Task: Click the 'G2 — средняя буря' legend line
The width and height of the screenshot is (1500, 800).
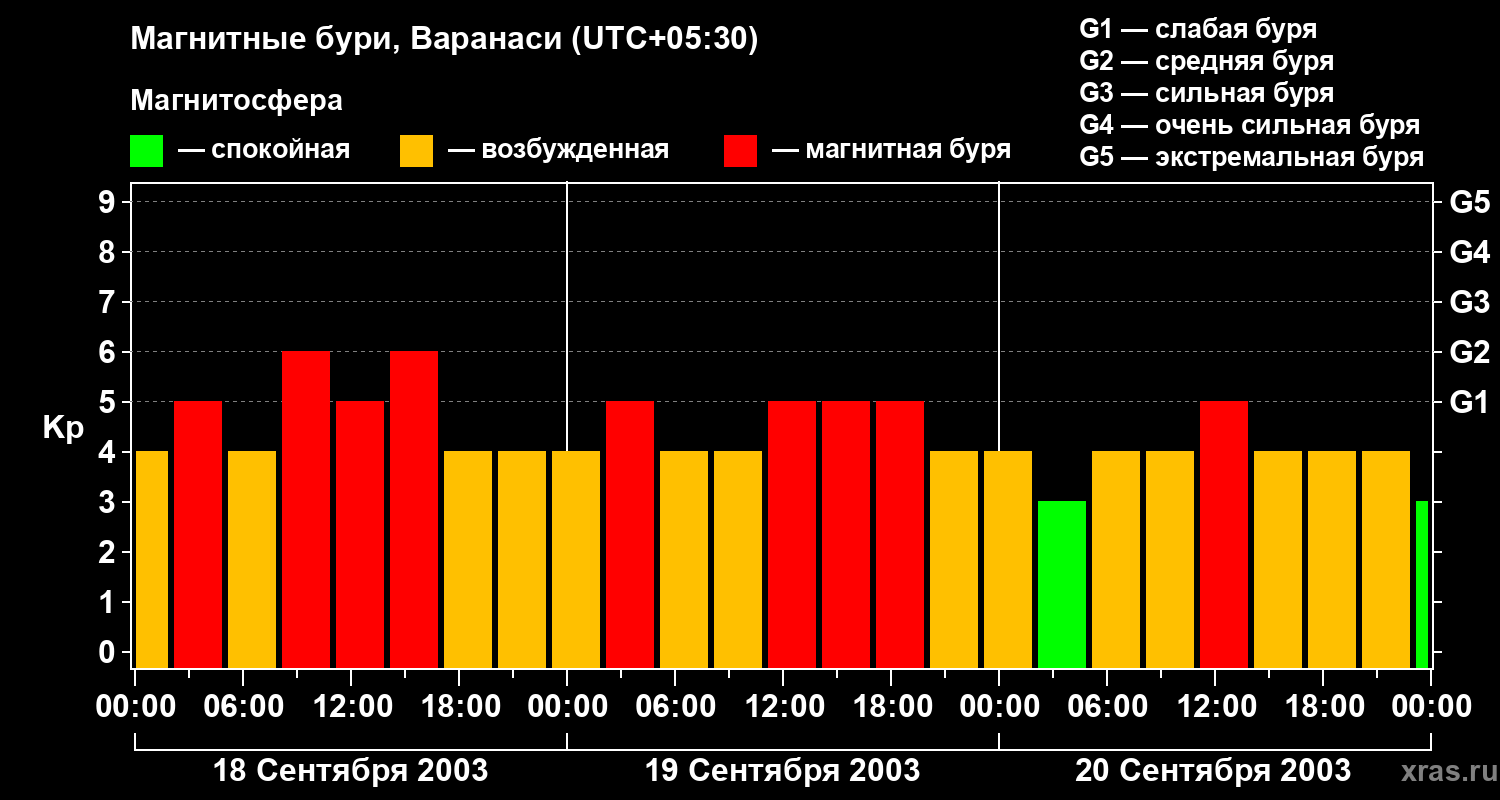Action: click(1206, 61)
